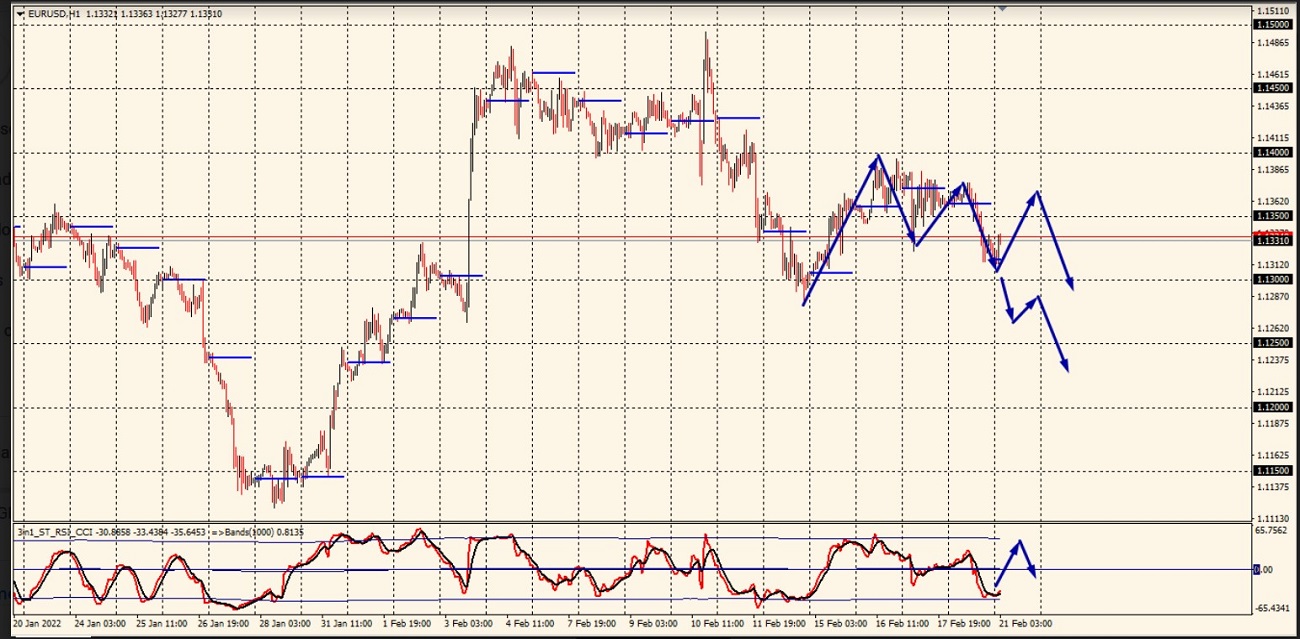Viewport: 1300px width, 639px height.
Task: Click the 24 Jan 03:00 time label
Action: click(98, 623)
